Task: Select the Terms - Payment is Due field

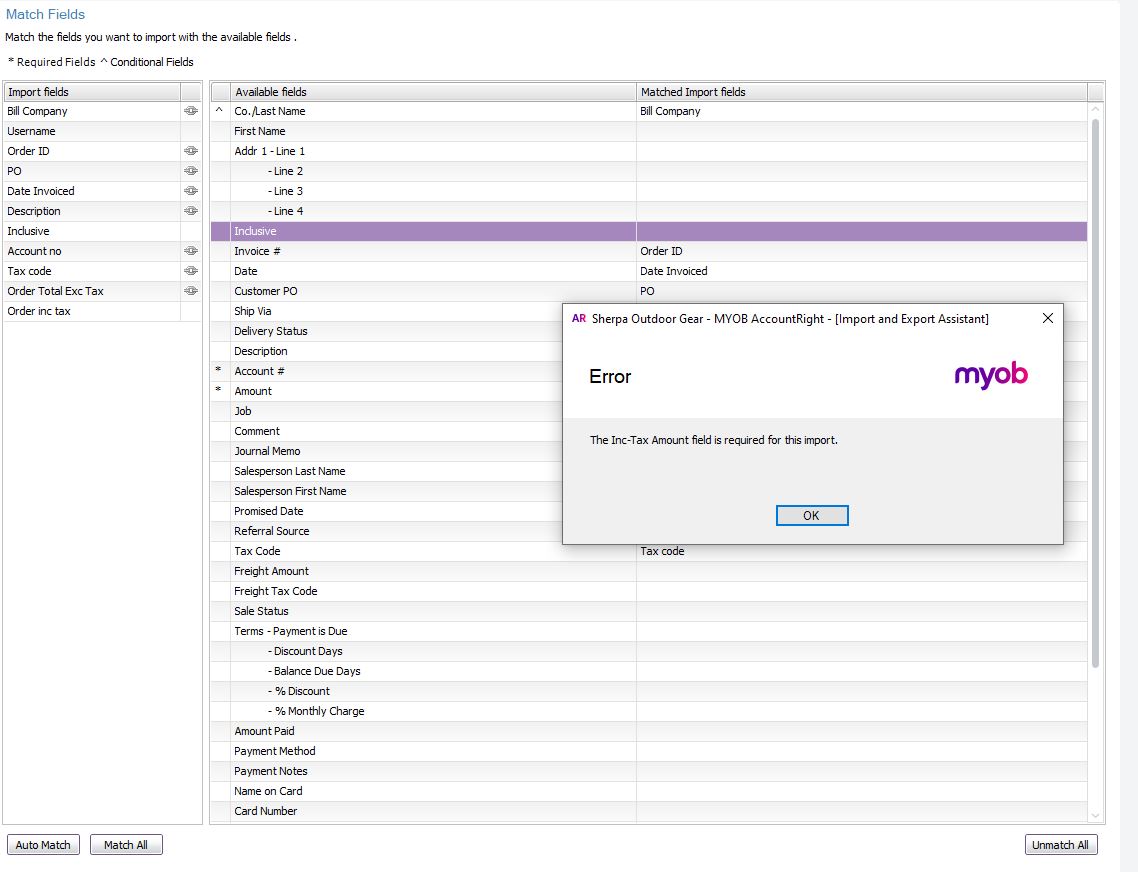Action: pos(433,631)
